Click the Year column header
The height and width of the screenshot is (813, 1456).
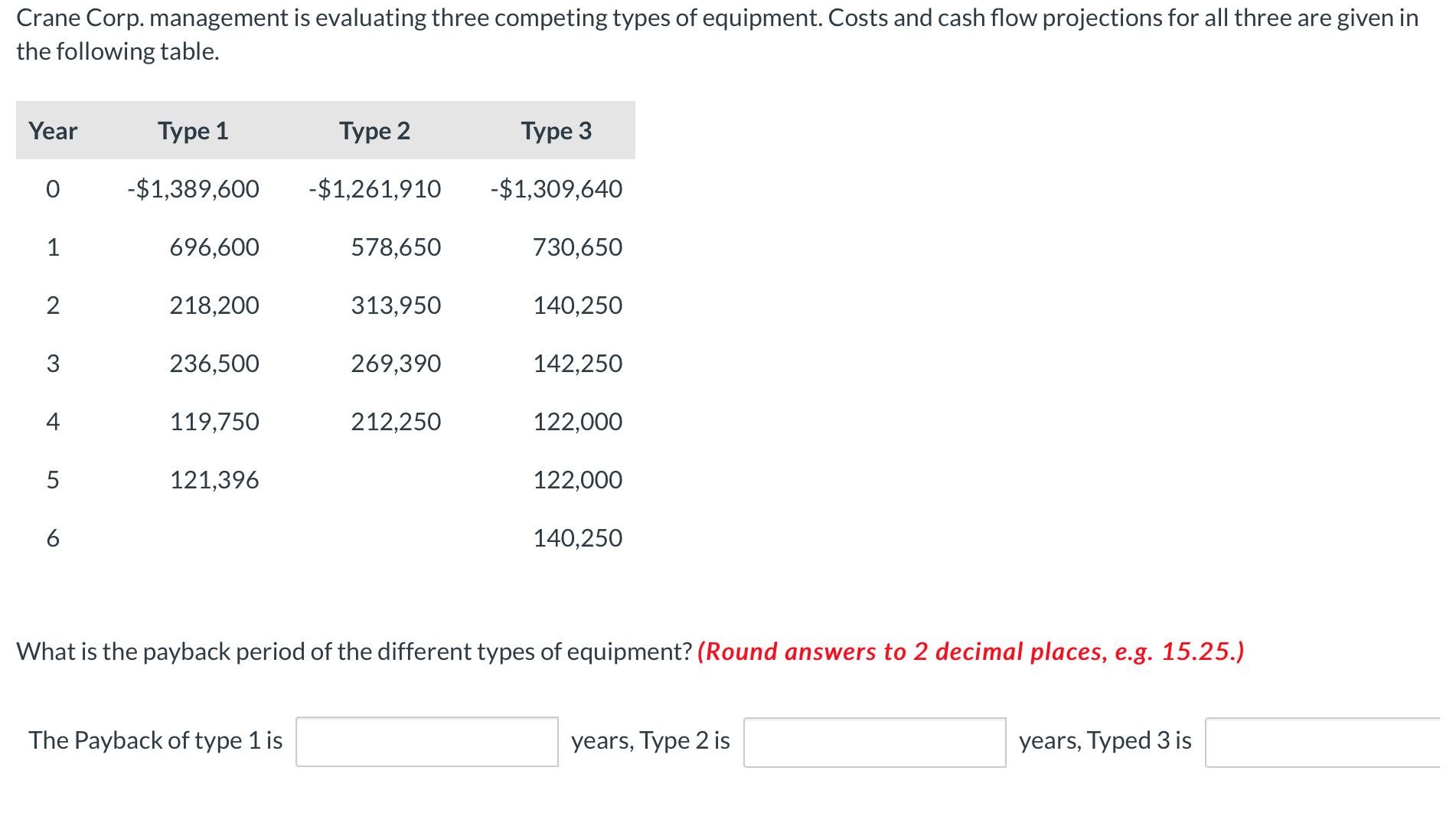point(52,131)
